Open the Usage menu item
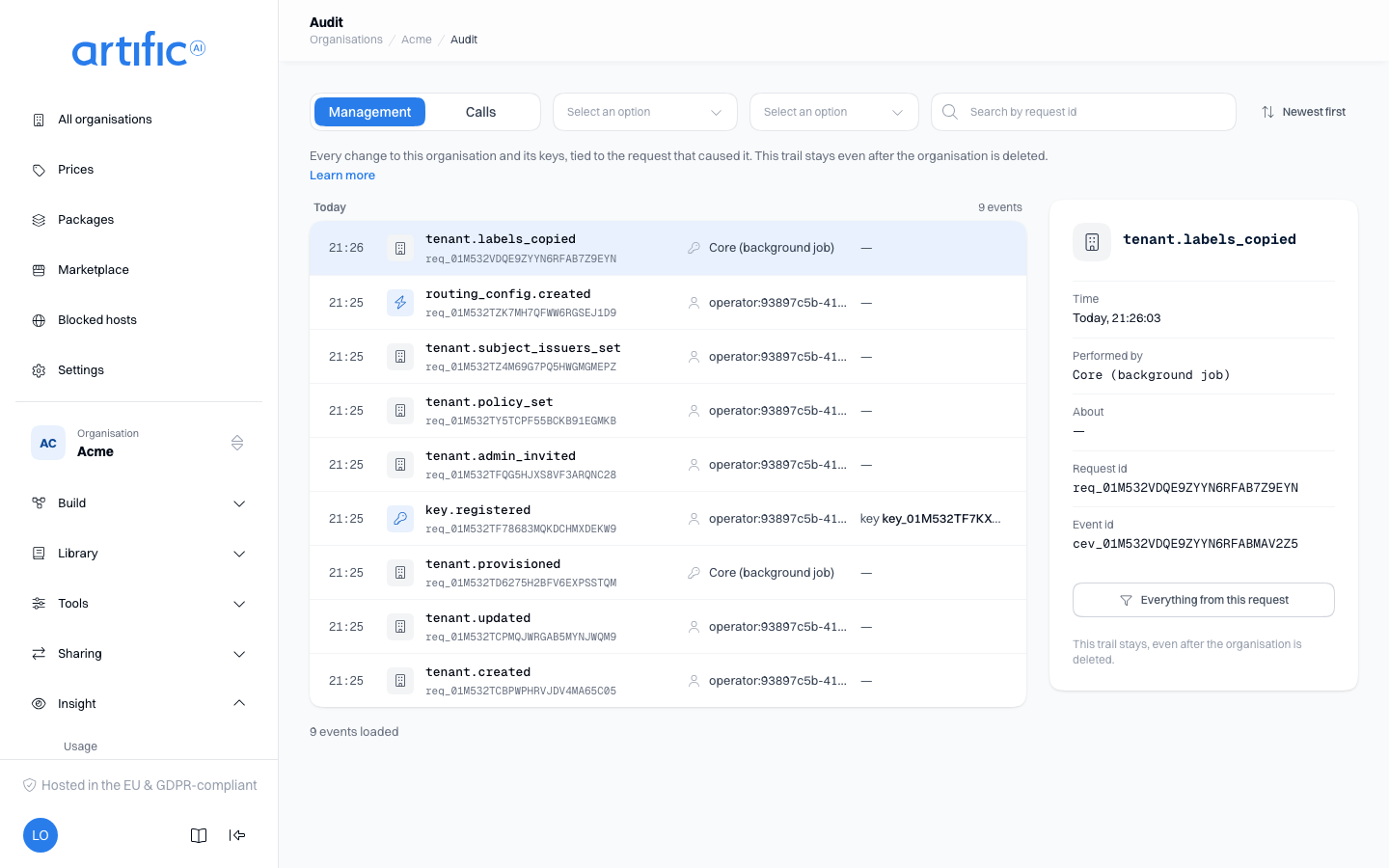The height and width of the screenshot is (868, 1389). point(80,746)
